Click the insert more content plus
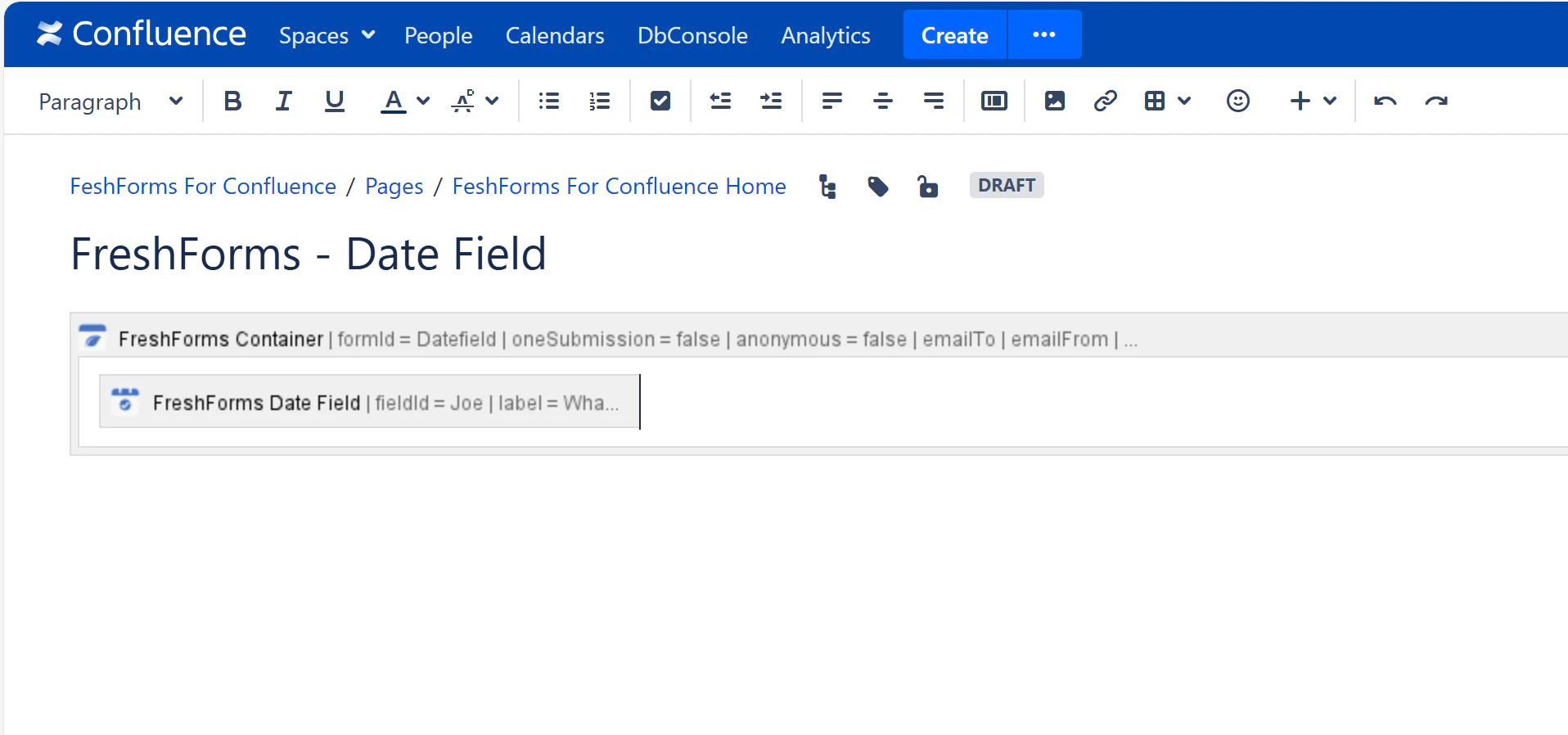Screen dimensions: 1568x735 1300,101
